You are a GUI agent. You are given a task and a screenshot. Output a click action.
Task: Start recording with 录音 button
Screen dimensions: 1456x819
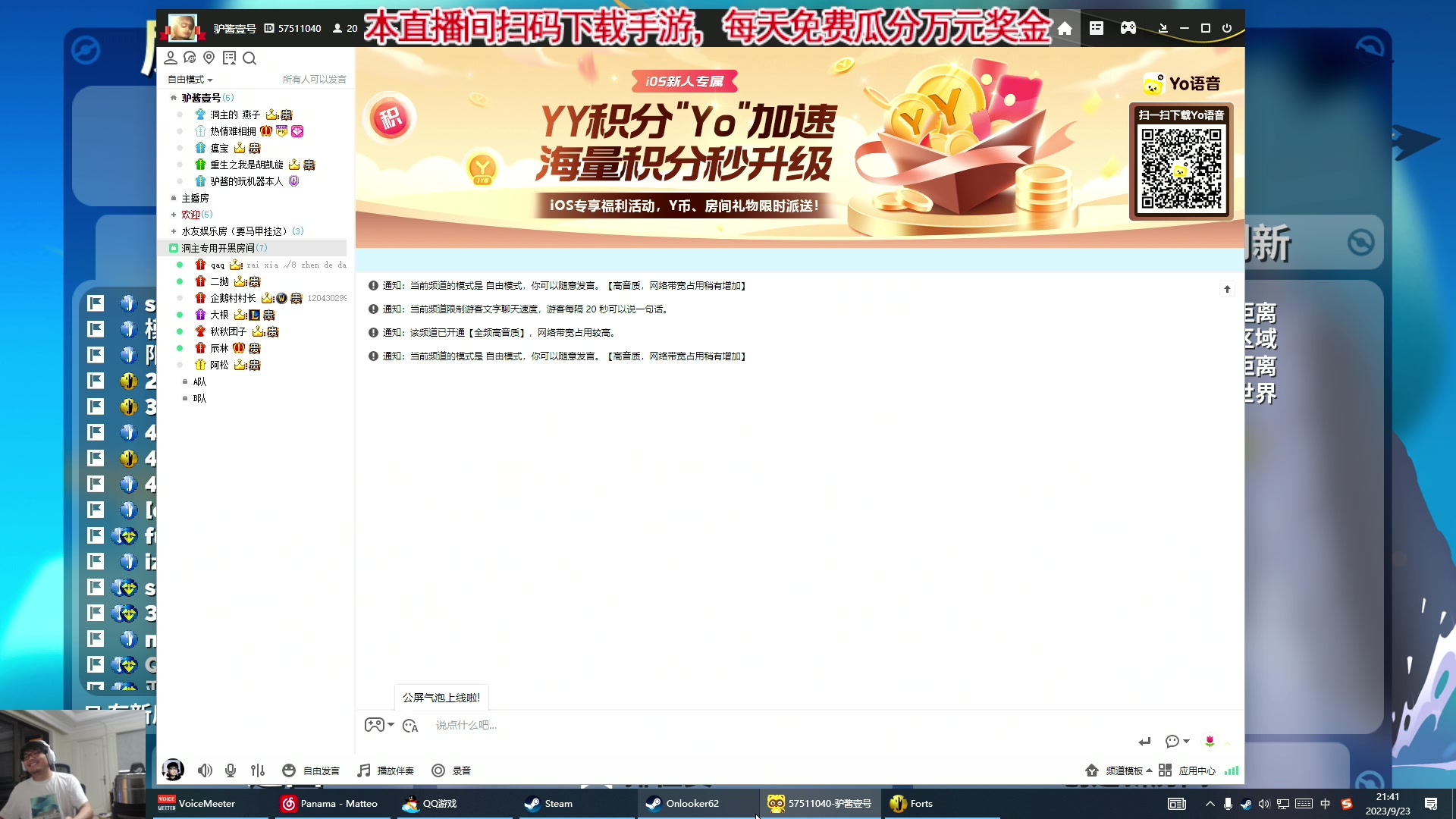pyautogui.click(x=451, y=770)
